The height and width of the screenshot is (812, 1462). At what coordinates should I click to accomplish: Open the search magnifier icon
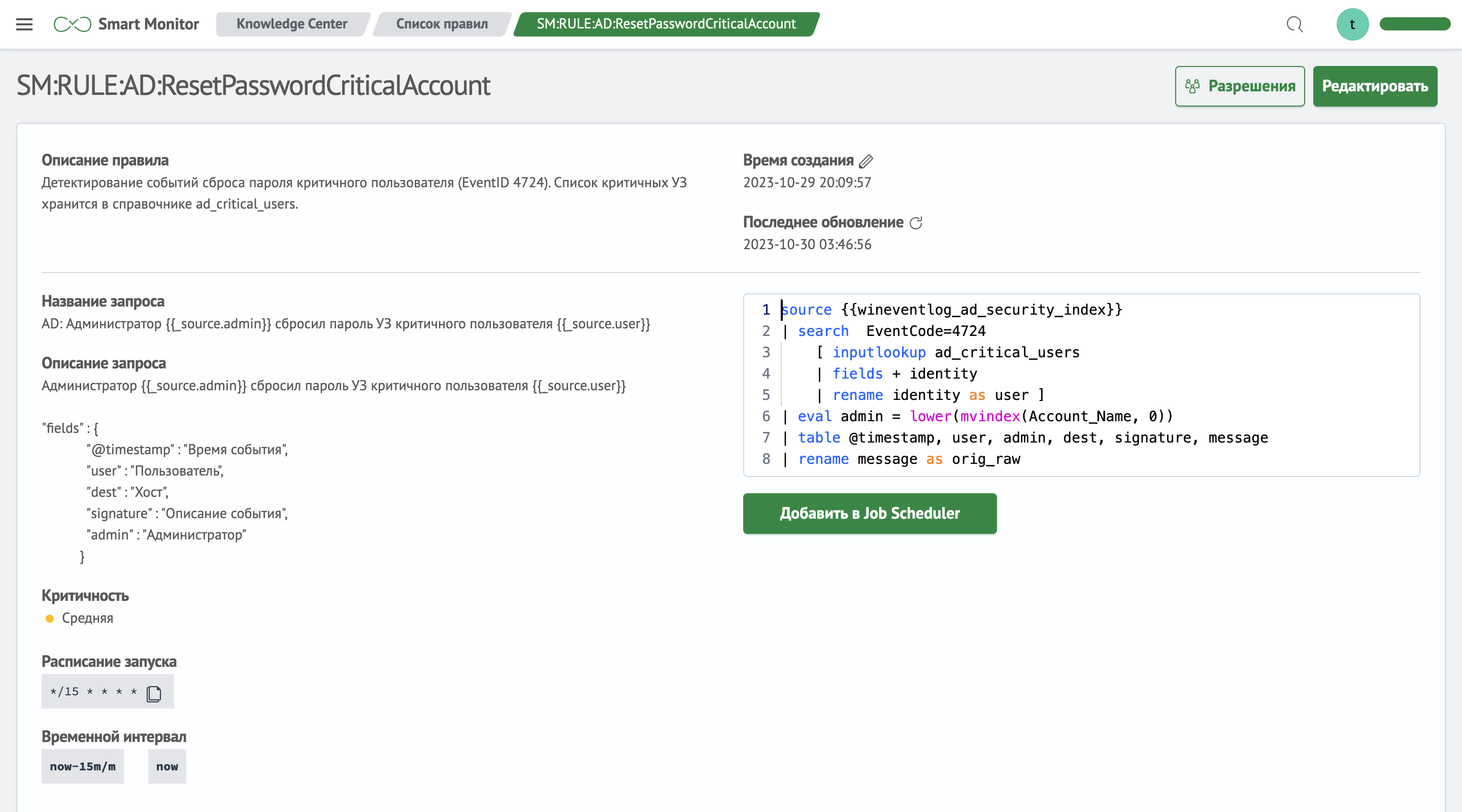1294,24
